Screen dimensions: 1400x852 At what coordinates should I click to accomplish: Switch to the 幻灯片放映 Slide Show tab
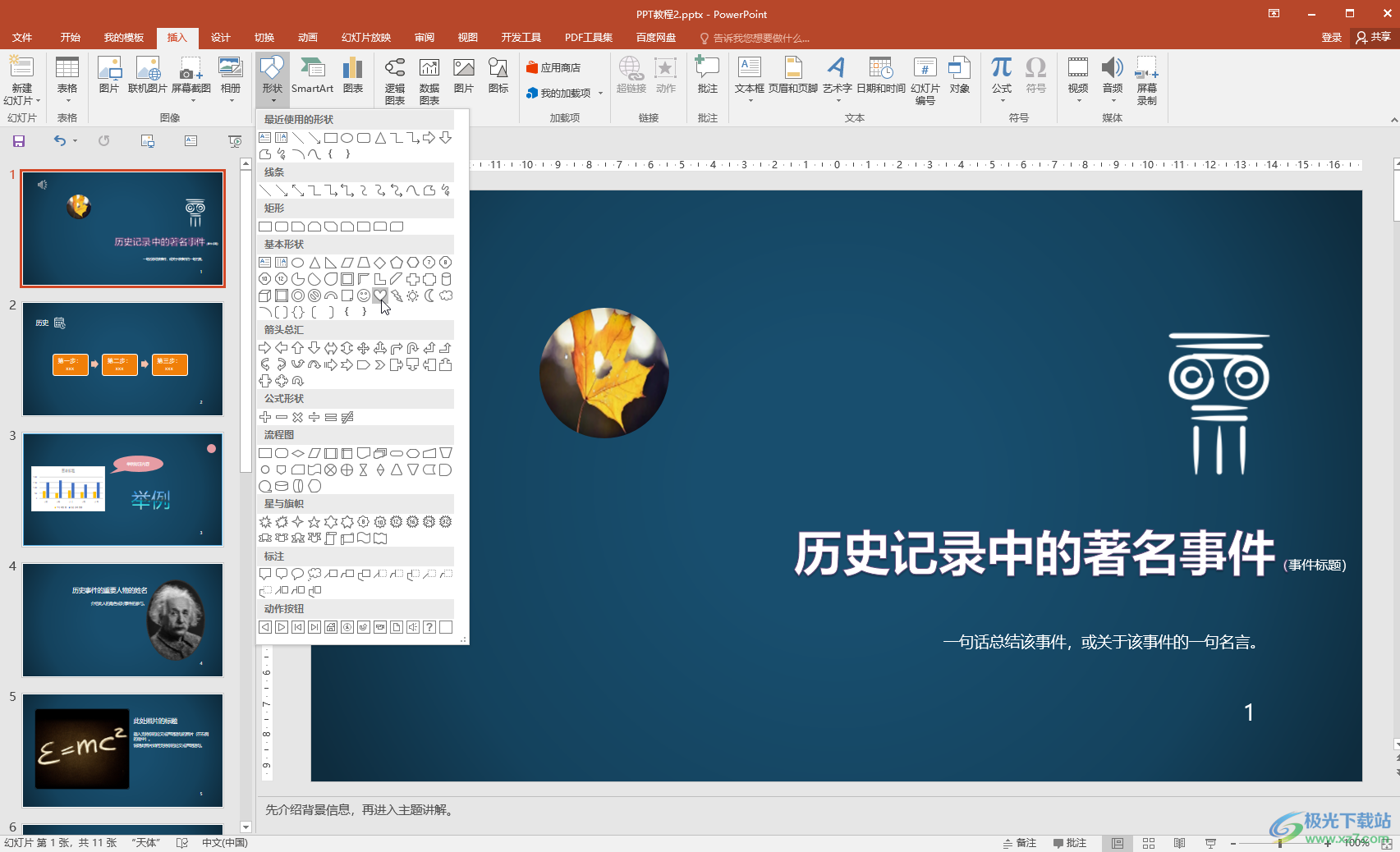[366, 38]
